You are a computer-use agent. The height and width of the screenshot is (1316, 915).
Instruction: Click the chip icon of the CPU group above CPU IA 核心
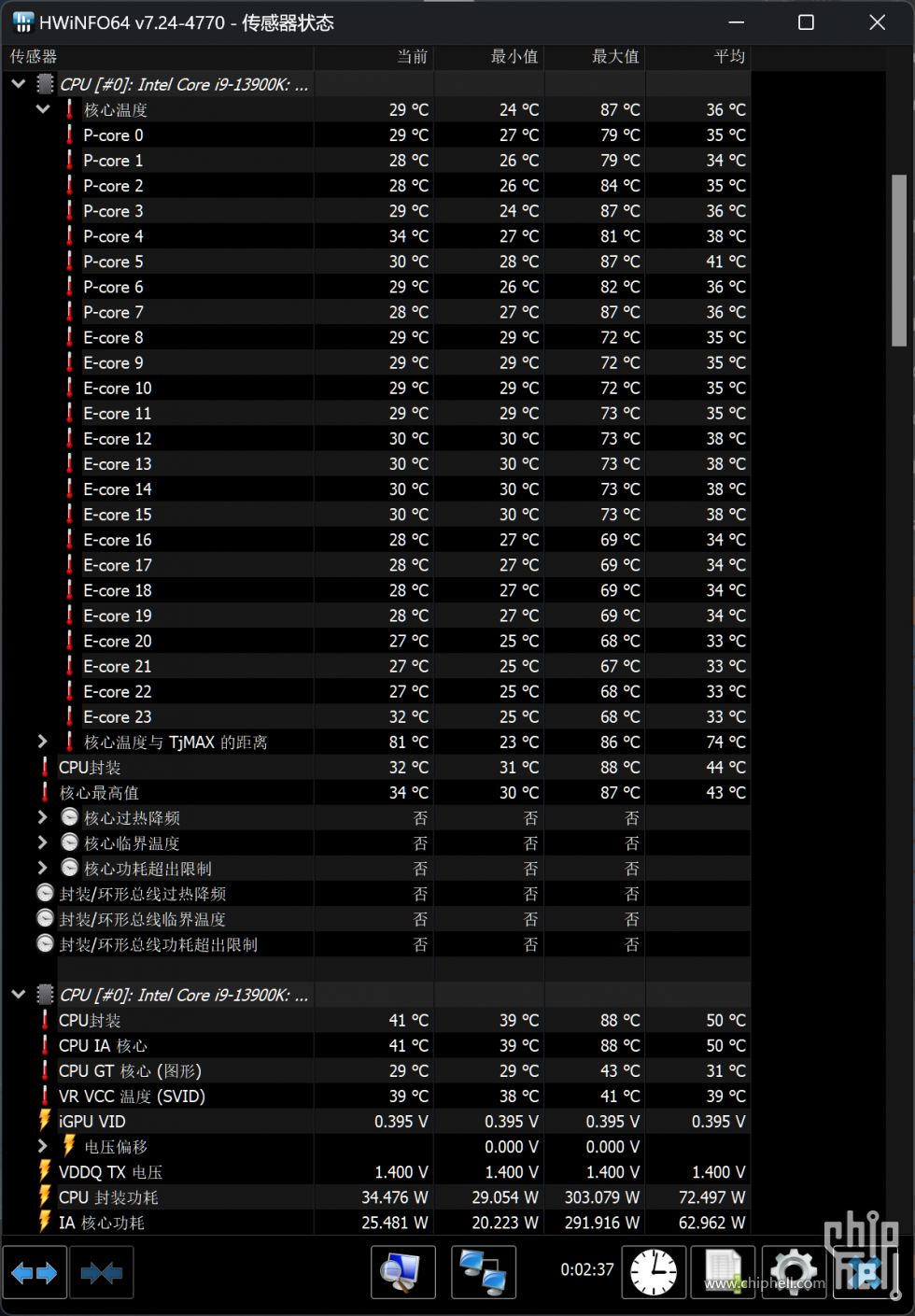click(45, 995)
